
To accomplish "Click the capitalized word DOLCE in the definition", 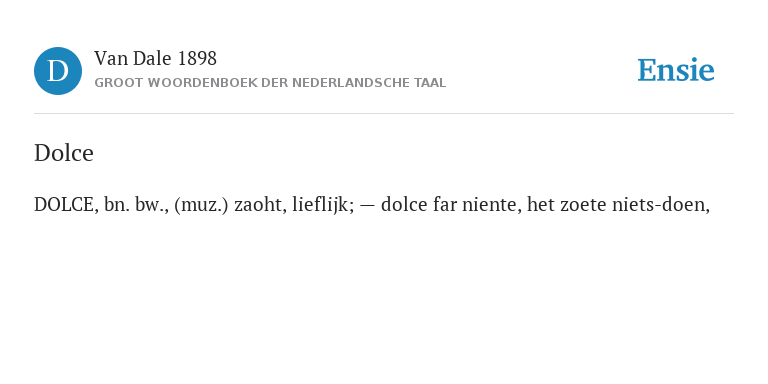I will click(x=66, y=205).
